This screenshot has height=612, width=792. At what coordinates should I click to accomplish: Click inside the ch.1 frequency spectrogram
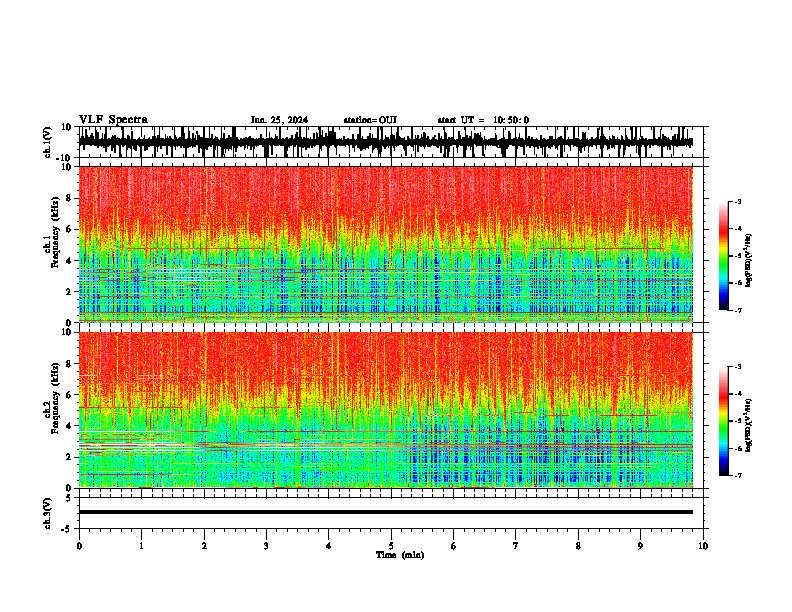click(385, 244)
